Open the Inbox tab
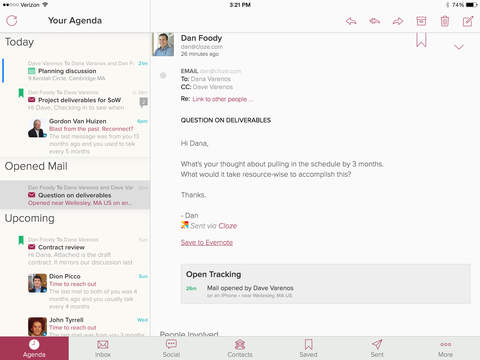This screenshot has height=360, width=480. tap(103, 348)
